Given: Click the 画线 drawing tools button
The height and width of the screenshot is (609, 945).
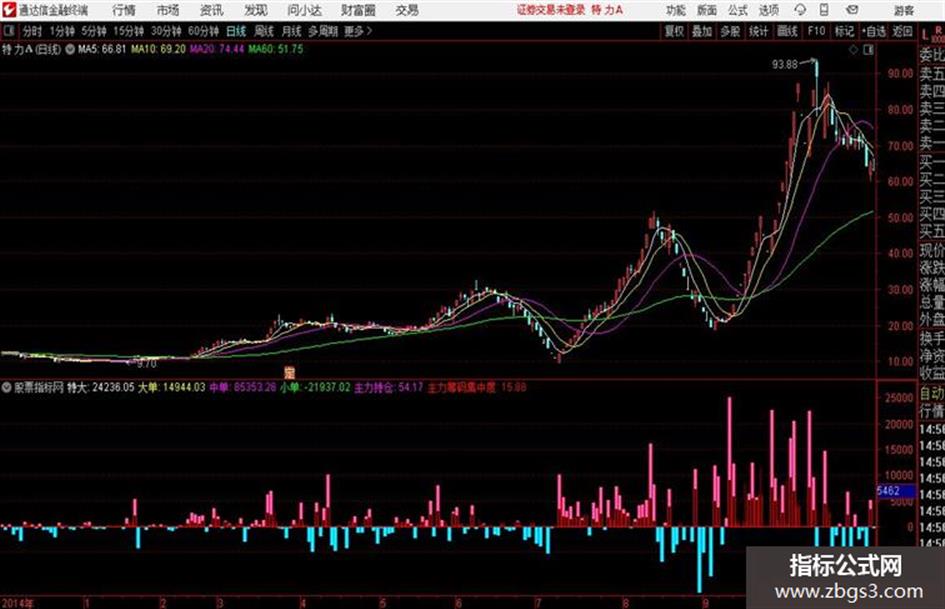Looking at the screenshot, I should click(x=787, y=31).
